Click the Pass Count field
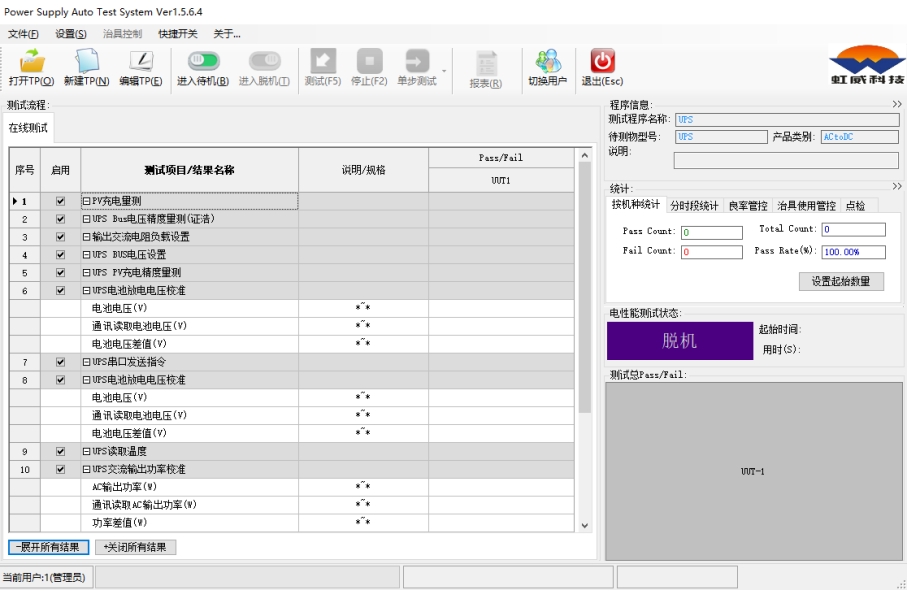Screen dimensions: 908x591 tap(712, 233)
